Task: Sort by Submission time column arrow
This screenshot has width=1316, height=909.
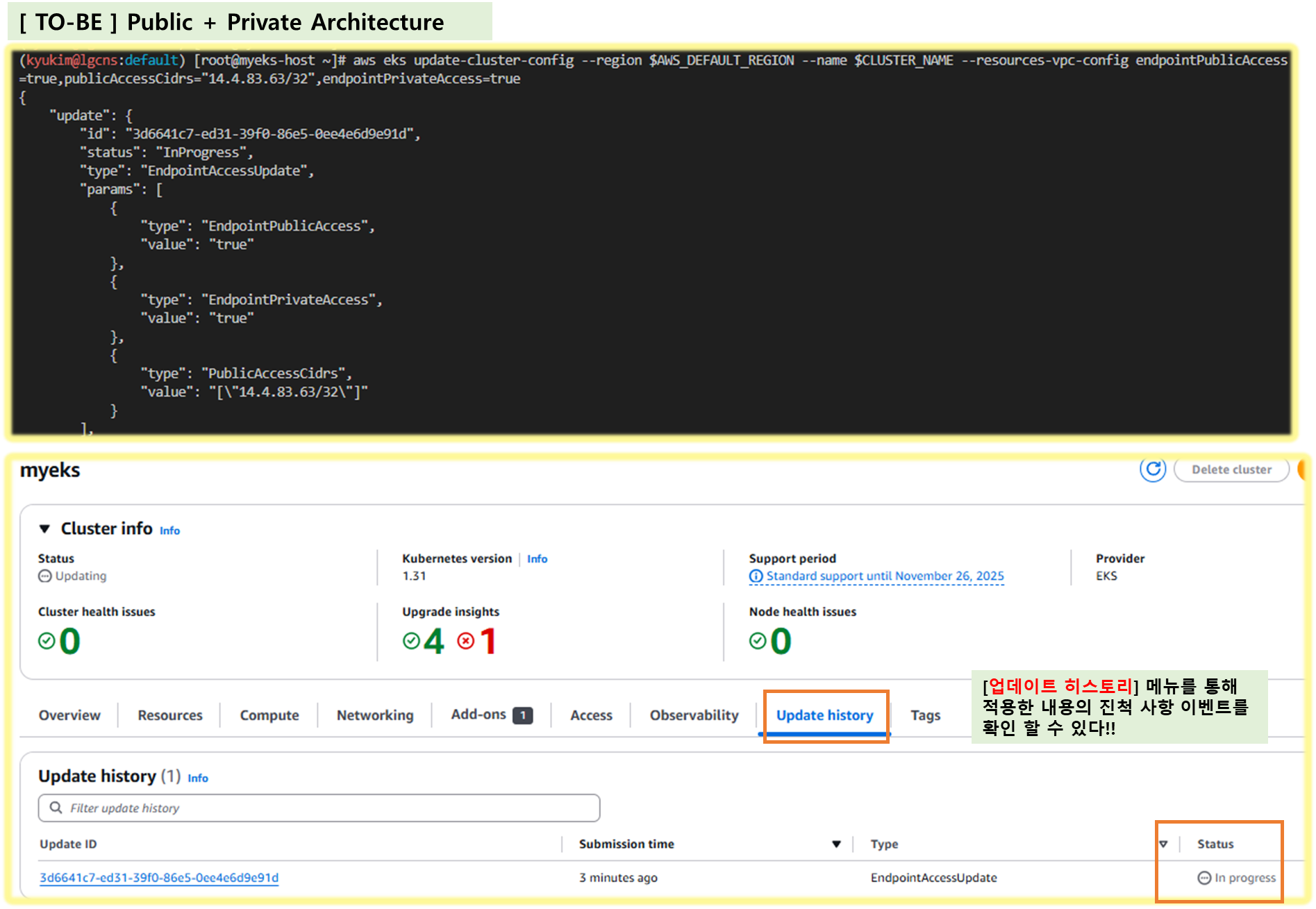Action: [836, 844]
